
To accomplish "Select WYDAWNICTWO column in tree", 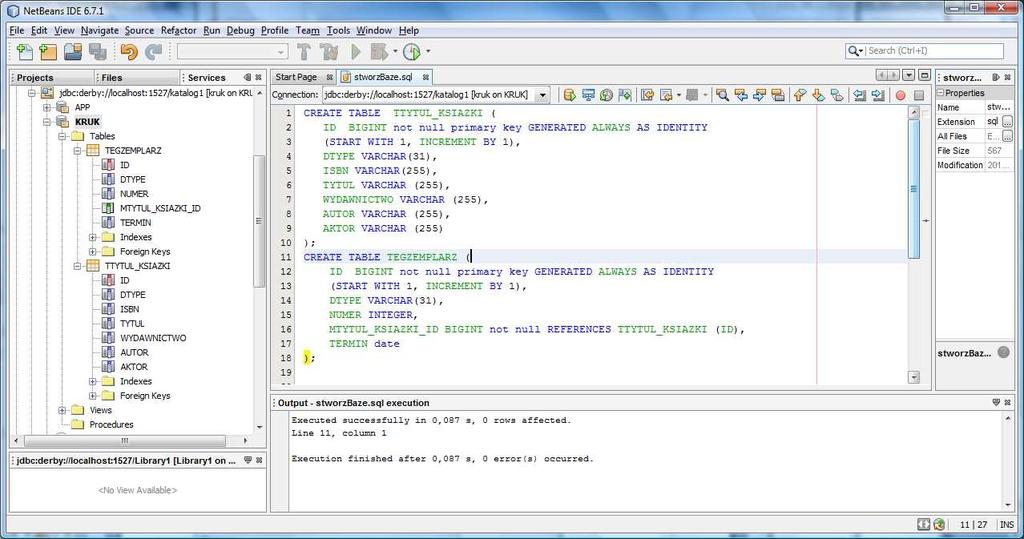I will pyautogui.click(x=153, y=338).
